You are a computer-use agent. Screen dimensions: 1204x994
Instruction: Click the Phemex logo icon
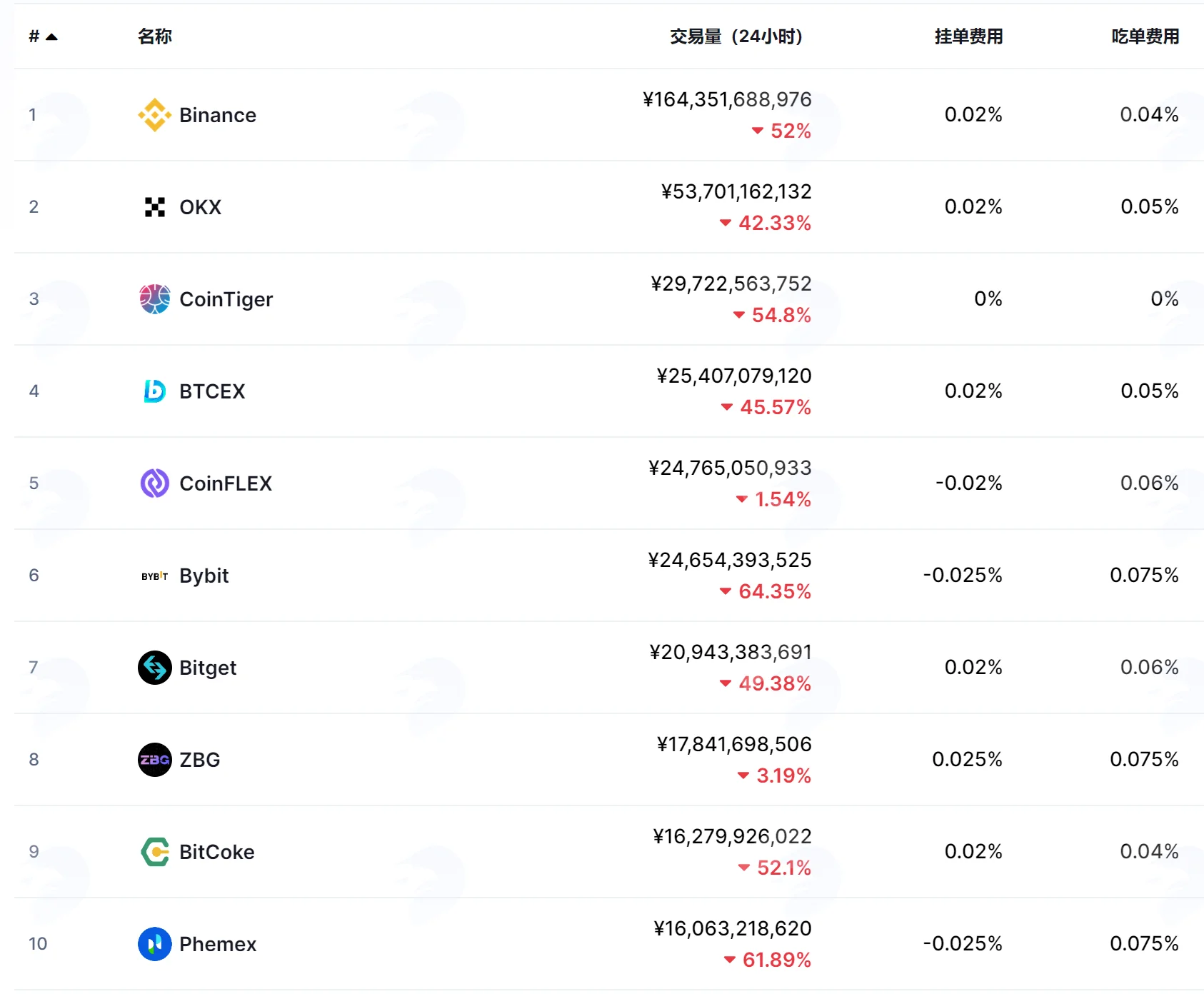[155, 944]
